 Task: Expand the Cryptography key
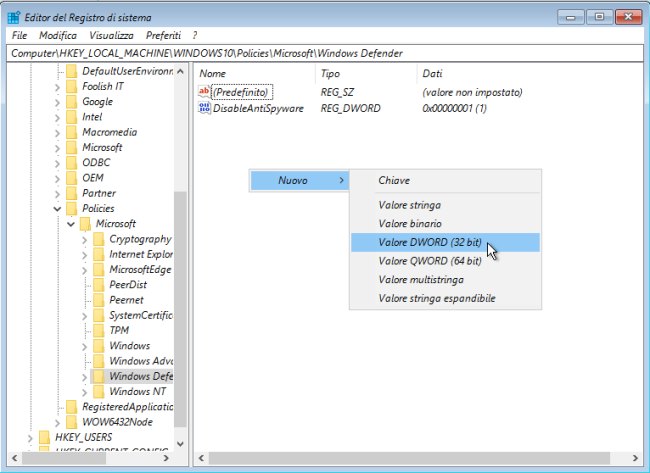(x=85, y=240)
